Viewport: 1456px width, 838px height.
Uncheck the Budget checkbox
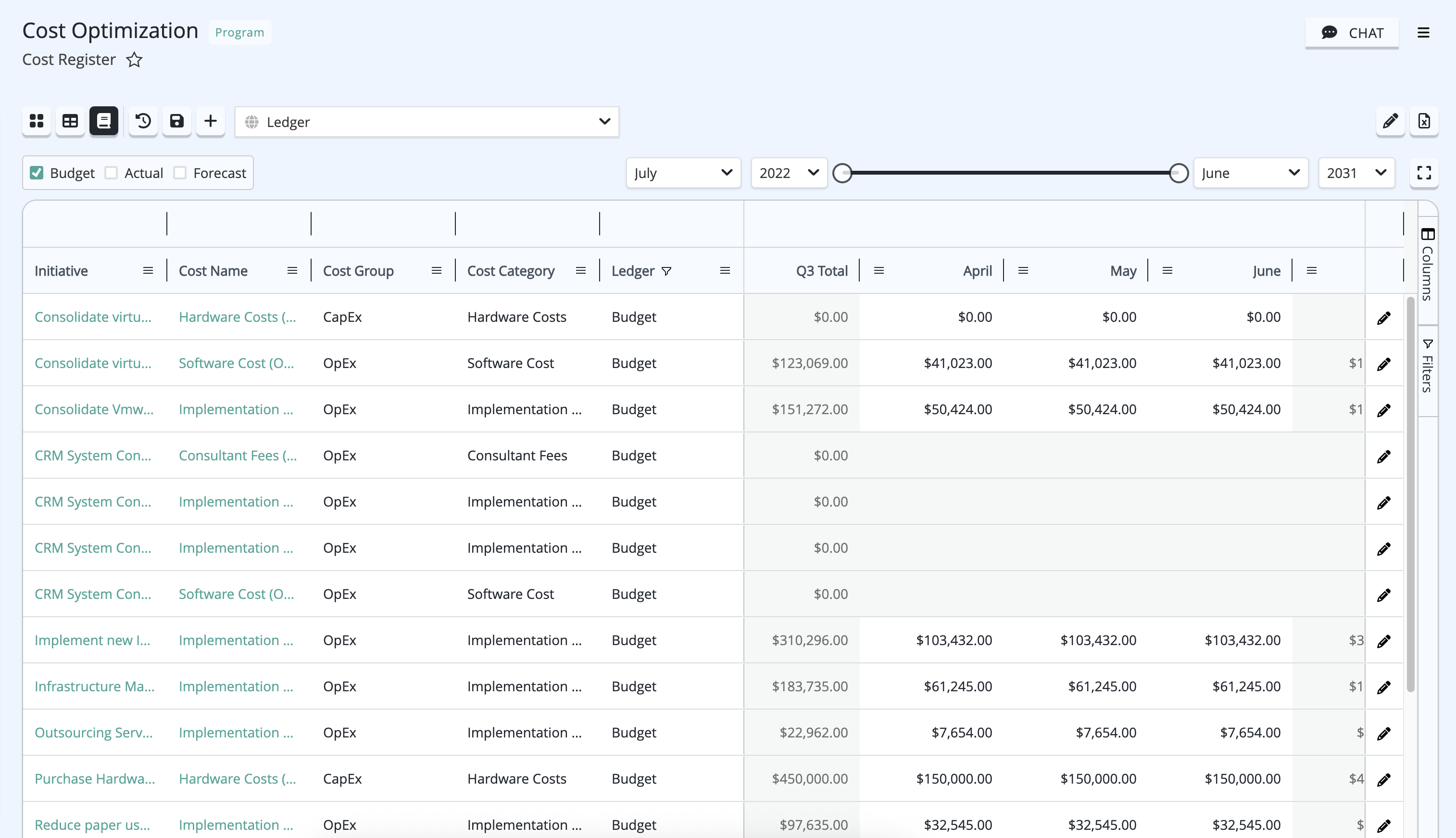click(37, 173)
